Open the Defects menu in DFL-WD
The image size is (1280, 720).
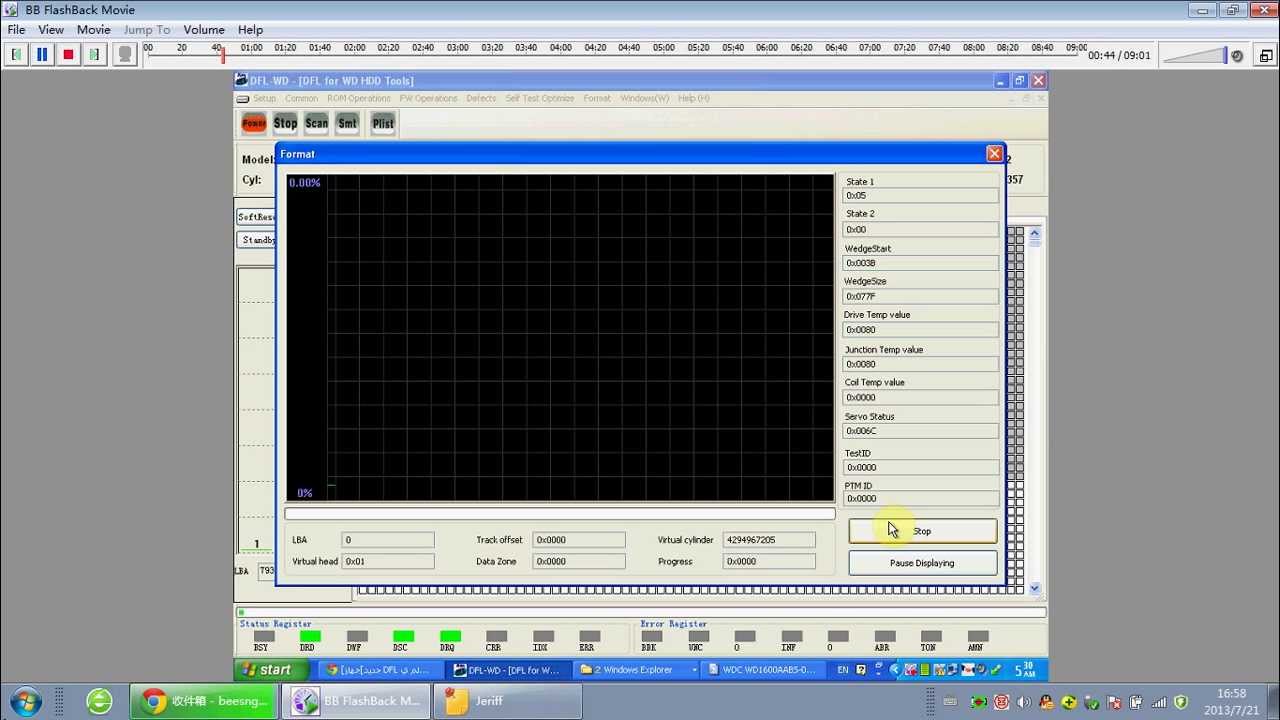coord(481,98)
